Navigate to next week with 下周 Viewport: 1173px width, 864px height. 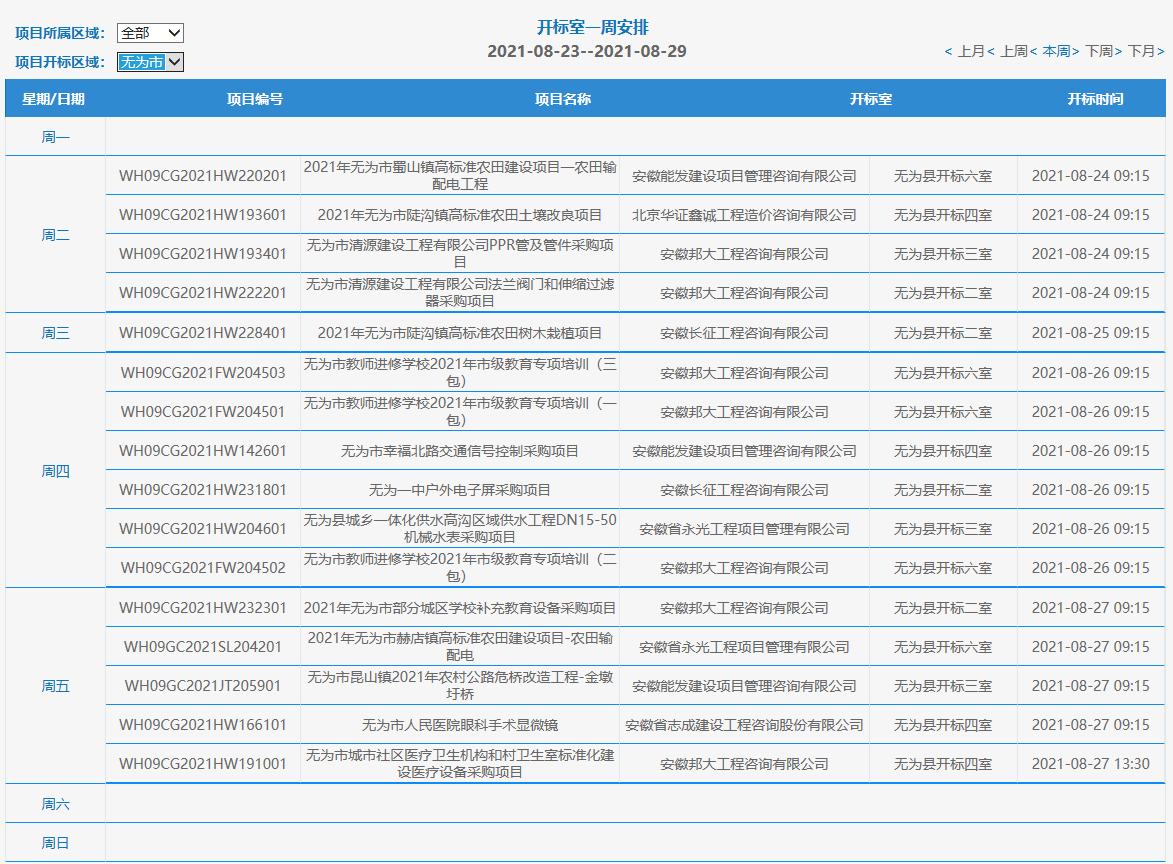(1099, 51)
